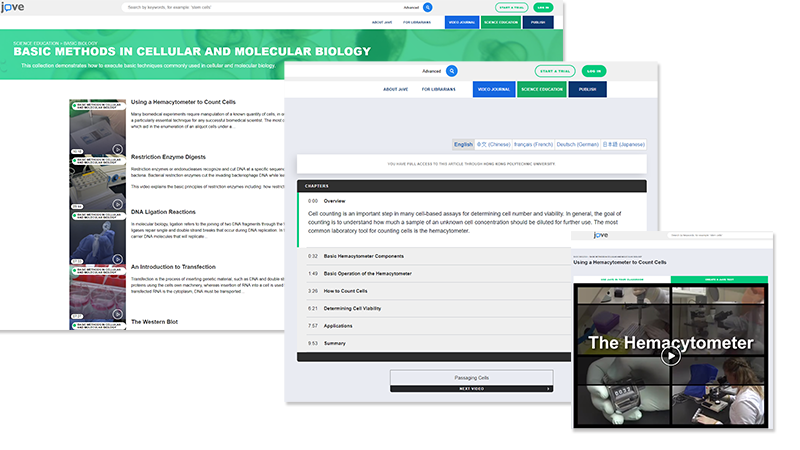
Task: Select Publish tab in collection window
Action: [538, 22]
